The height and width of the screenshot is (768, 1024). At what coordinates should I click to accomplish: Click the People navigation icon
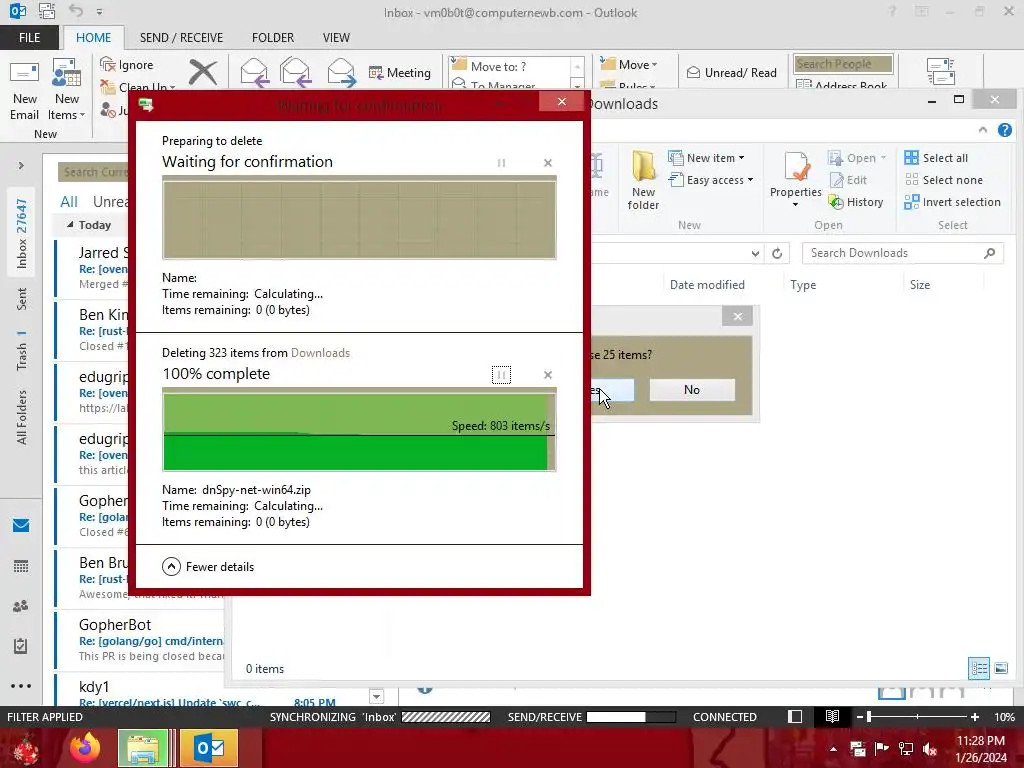point(21,606)
